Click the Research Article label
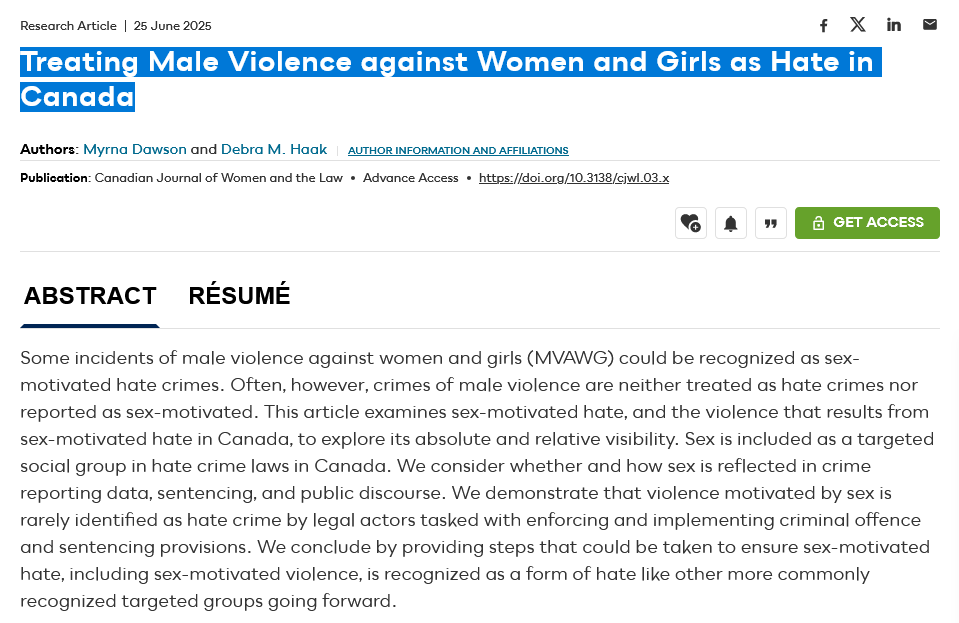The image size is (959, 623). pos(68,25)
